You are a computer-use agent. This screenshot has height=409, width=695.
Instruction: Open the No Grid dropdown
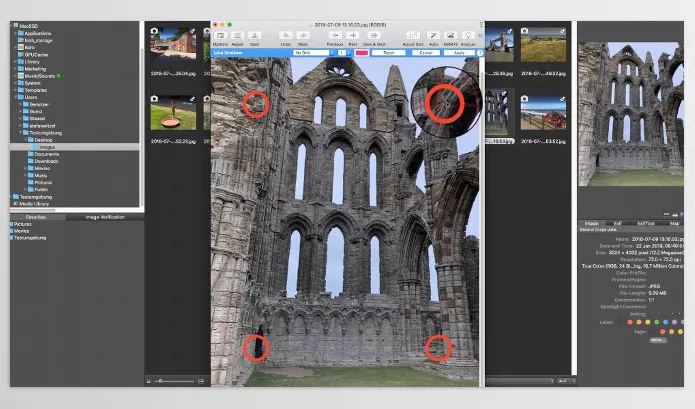coord(313,53)
